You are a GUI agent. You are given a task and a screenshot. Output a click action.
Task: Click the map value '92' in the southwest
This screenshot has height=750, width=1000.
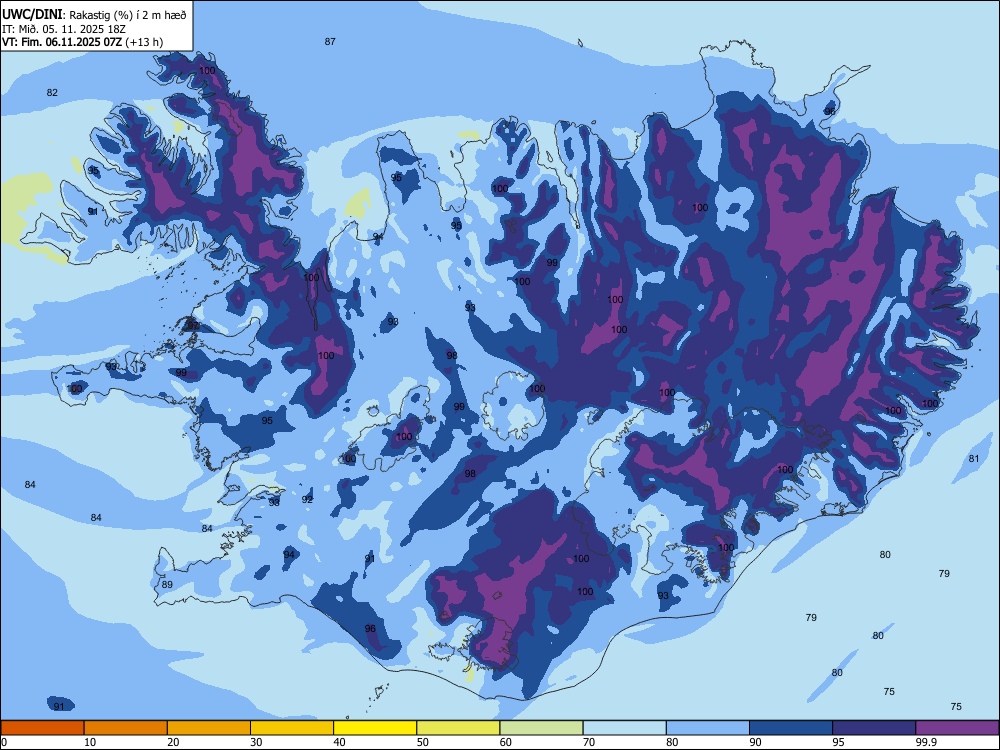point(307,499)
